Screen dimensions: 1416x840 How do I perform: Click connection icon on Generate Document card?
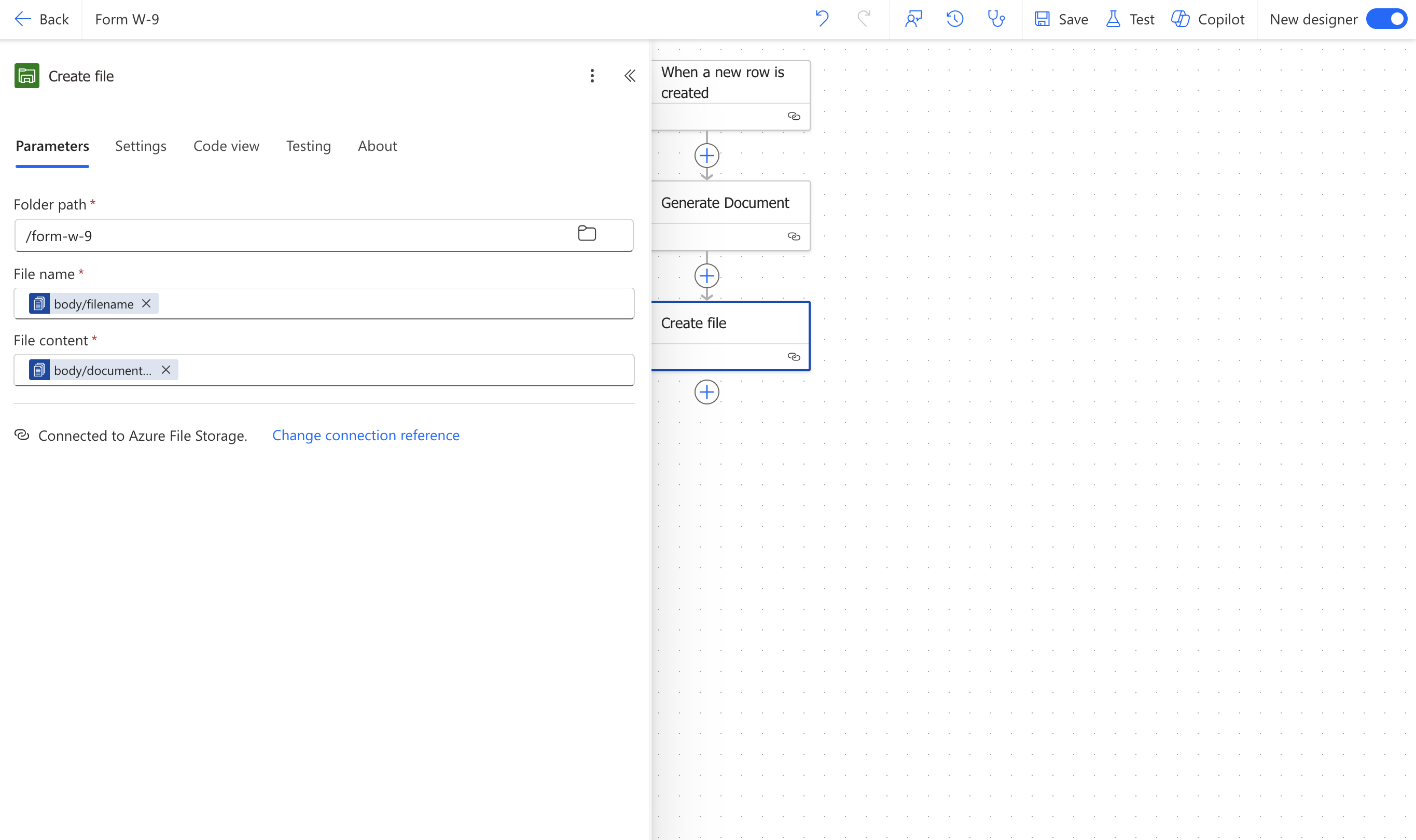pos(794,236)
